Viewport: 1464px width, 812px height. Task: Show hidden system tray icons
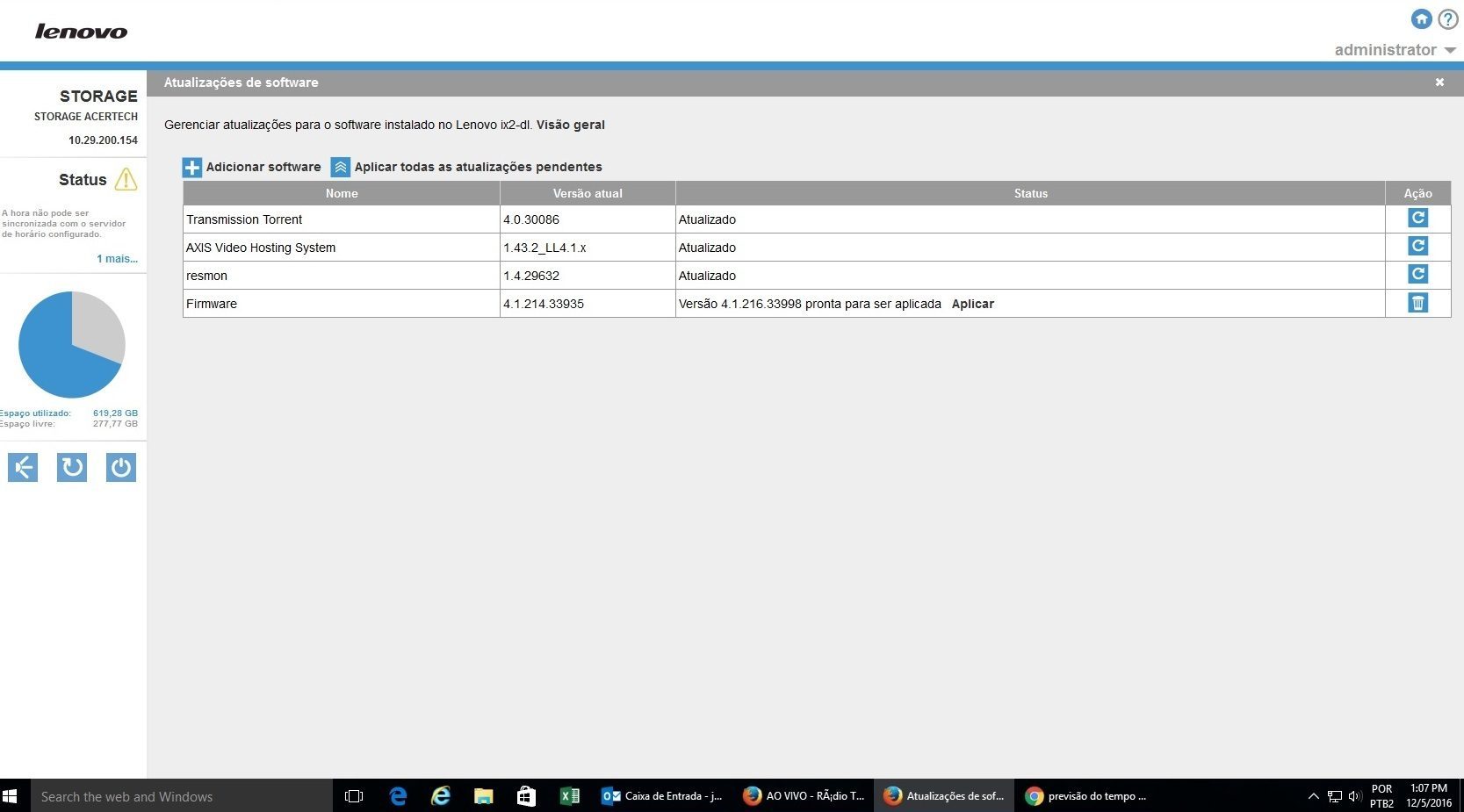click(1314, 796)
